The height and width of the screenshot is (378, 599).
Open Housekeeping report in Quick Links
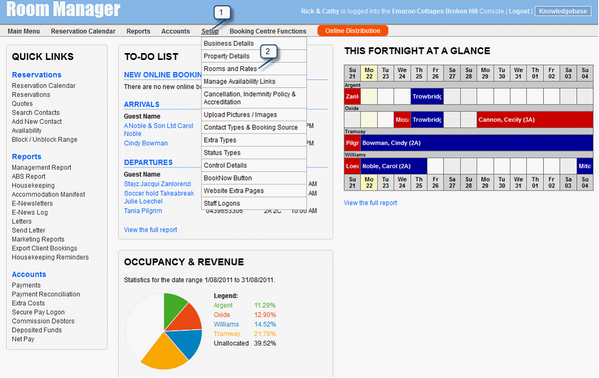click(x=33, y=185)
